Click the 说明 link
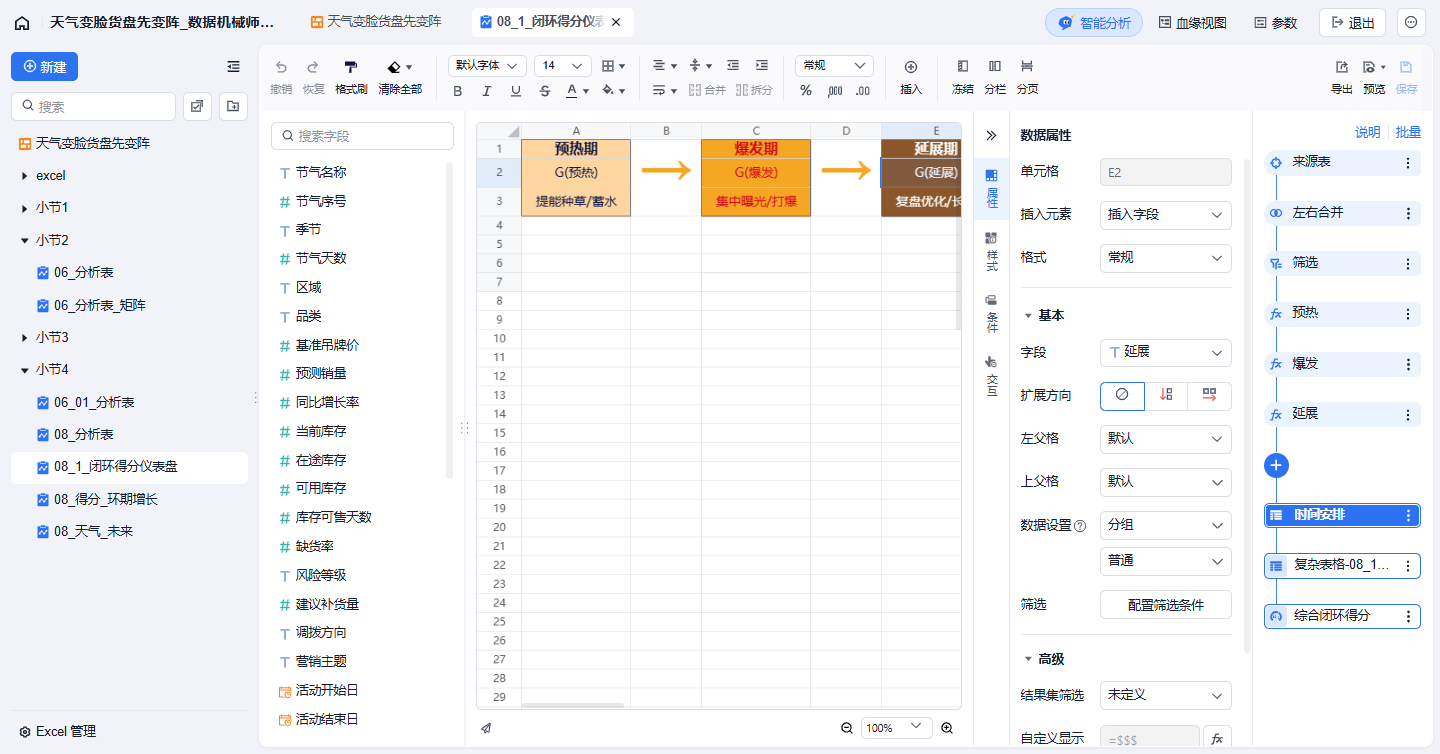The width and height of the screenshot is (1440, 754). click(x=1367, y=132)
